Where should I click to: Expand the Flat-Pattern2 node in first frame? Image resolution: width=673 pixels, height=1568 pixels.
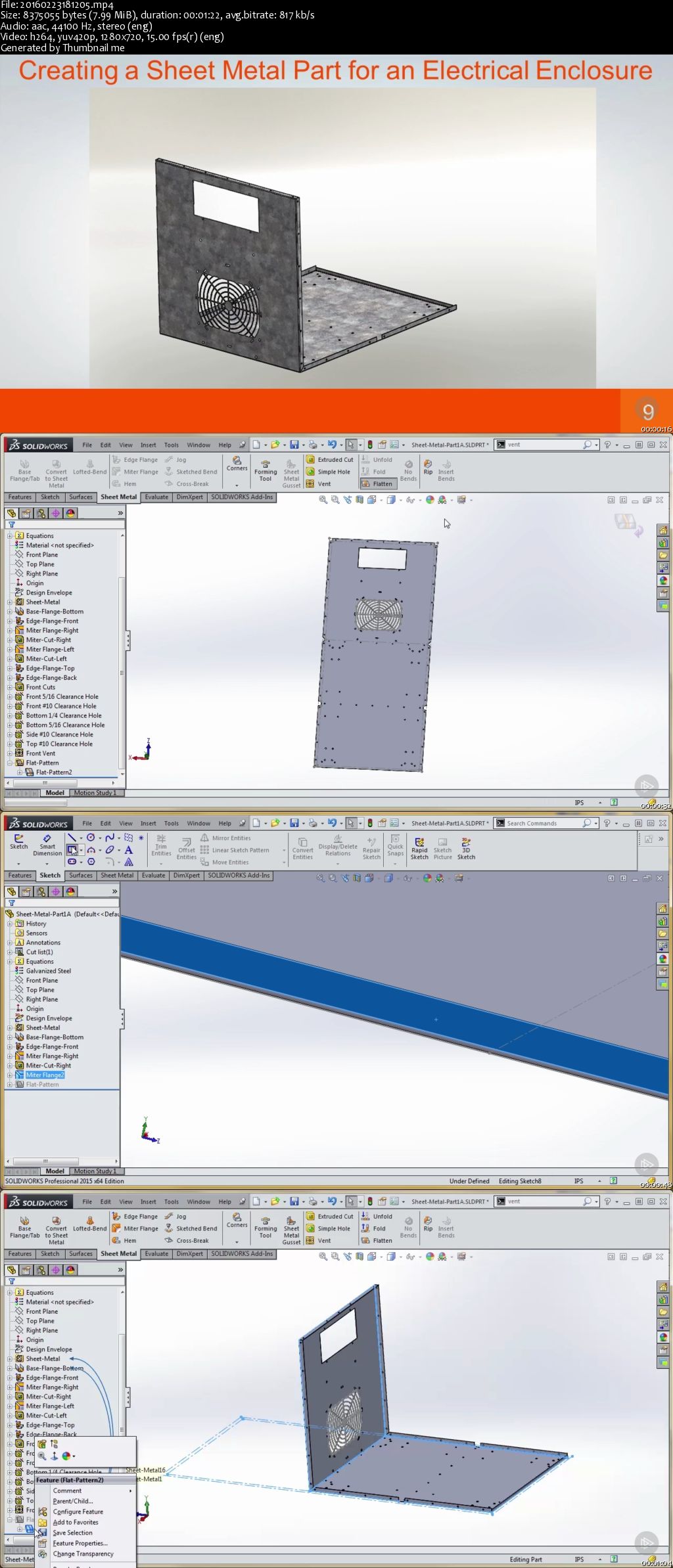20,773
